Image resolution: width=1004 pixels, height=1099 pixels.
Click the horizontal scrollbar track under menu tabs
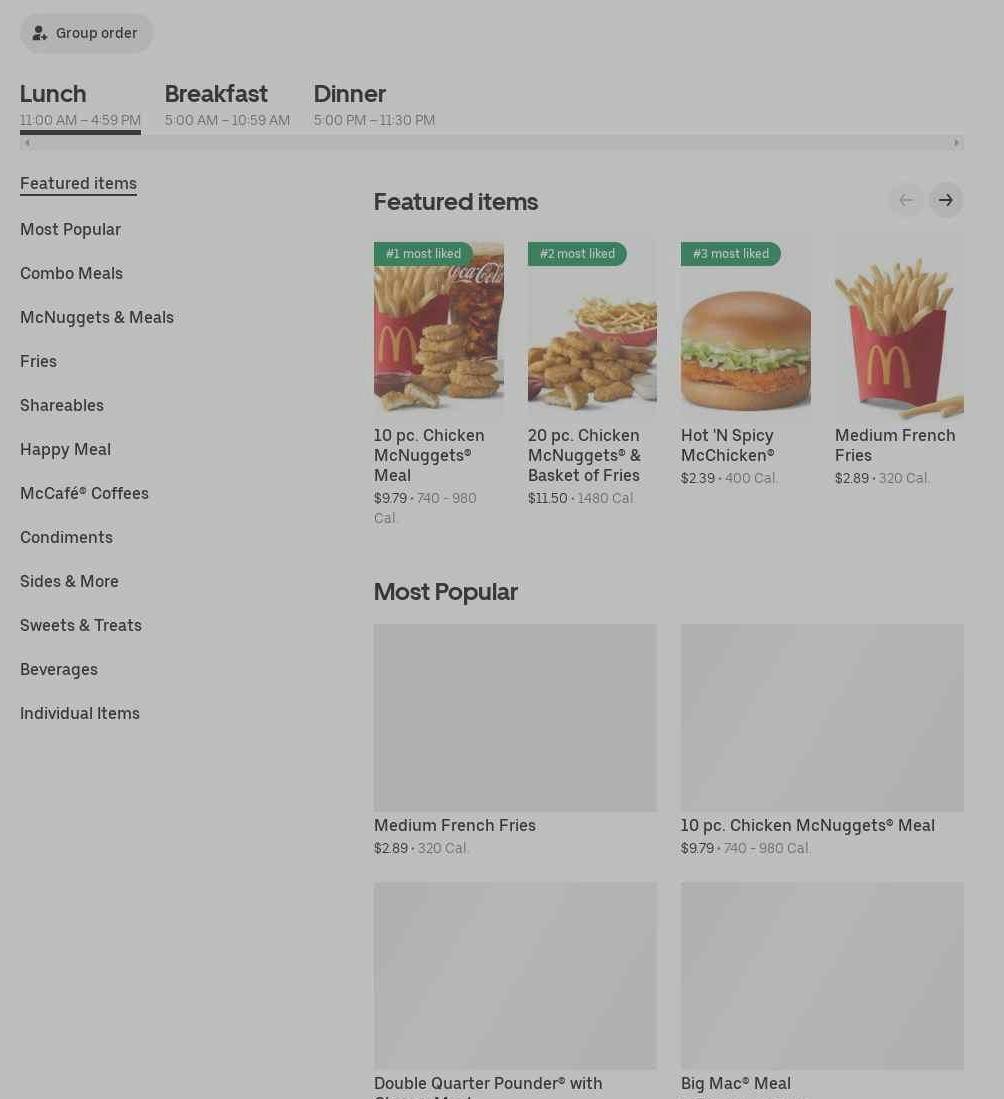tap(491, 143)
